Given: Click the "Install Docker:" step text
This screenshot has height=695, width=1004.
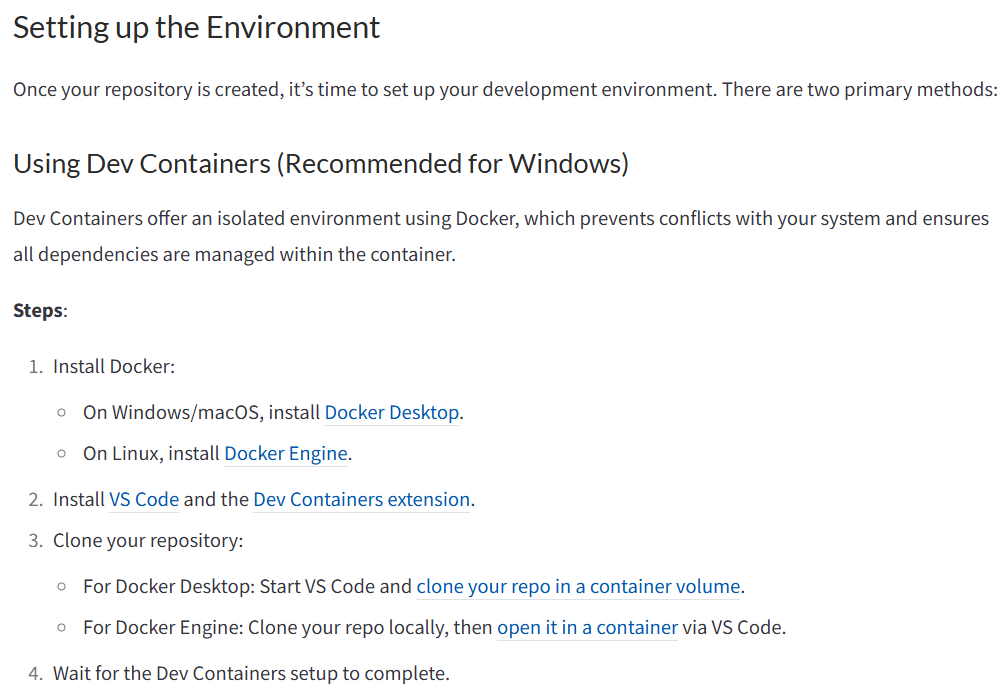Looking at the screenshot, I should pyautogui.click(x=114, y=367).
